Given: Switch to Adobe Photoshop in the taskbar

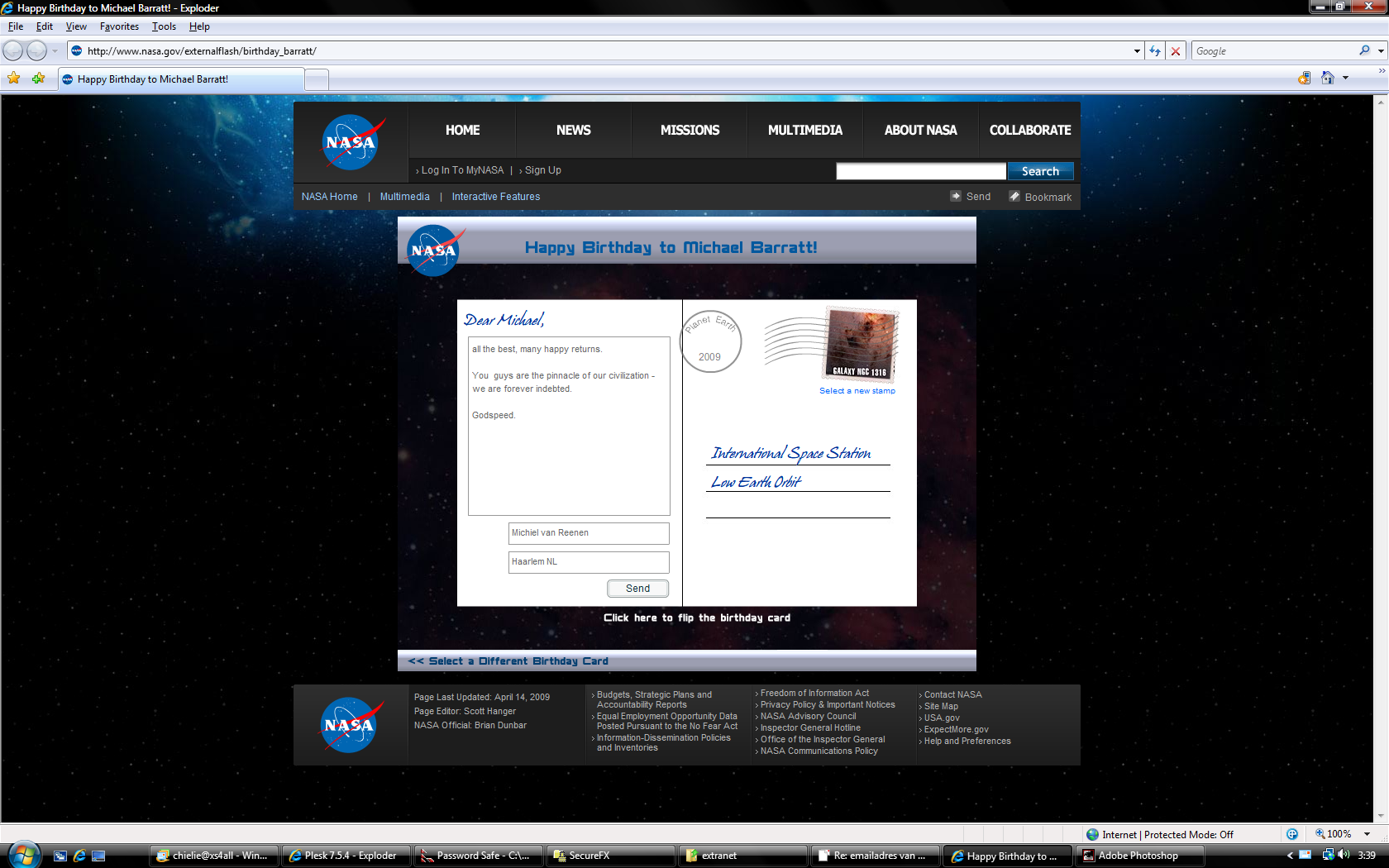Looking at the screenshot, I should click(x=1138, y=856).
